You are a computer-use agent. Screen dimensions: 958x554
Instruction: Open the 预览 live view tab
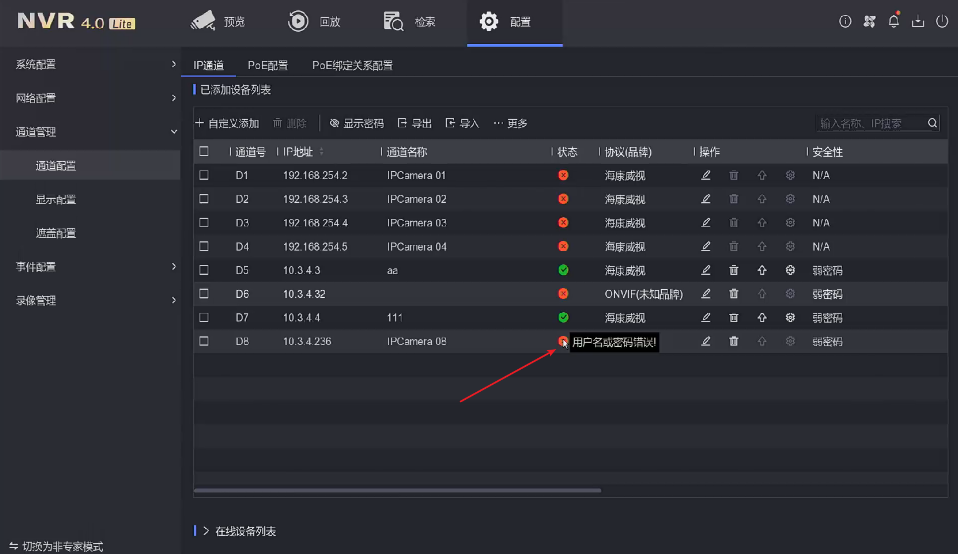click(x=218, y=22)
